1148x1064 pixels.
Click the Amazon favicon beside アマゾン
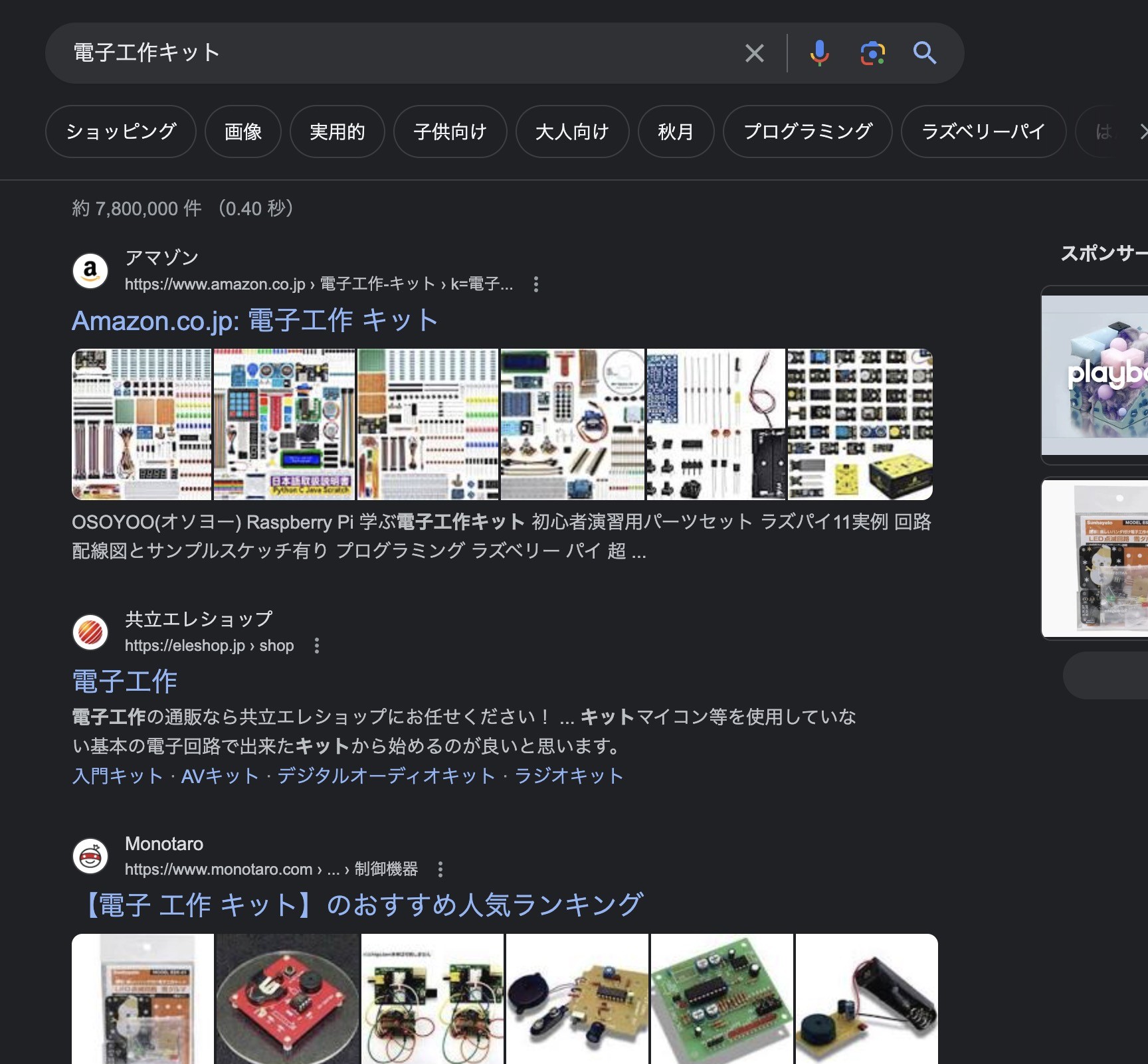90,270
